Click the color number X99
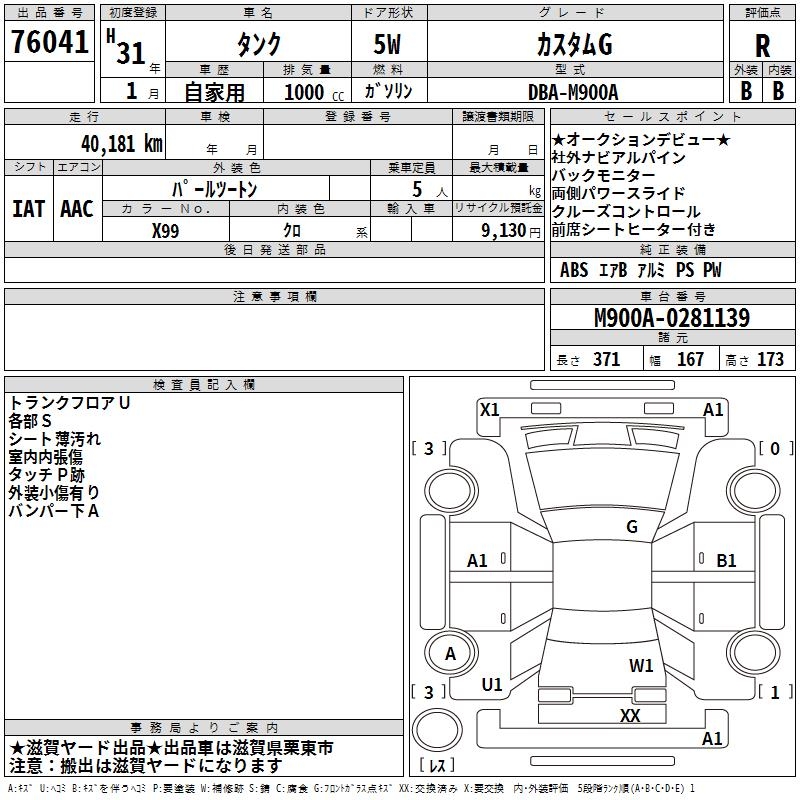Viewport: 800px width, 800px height. pyautogui.click(x=165, y=231)
